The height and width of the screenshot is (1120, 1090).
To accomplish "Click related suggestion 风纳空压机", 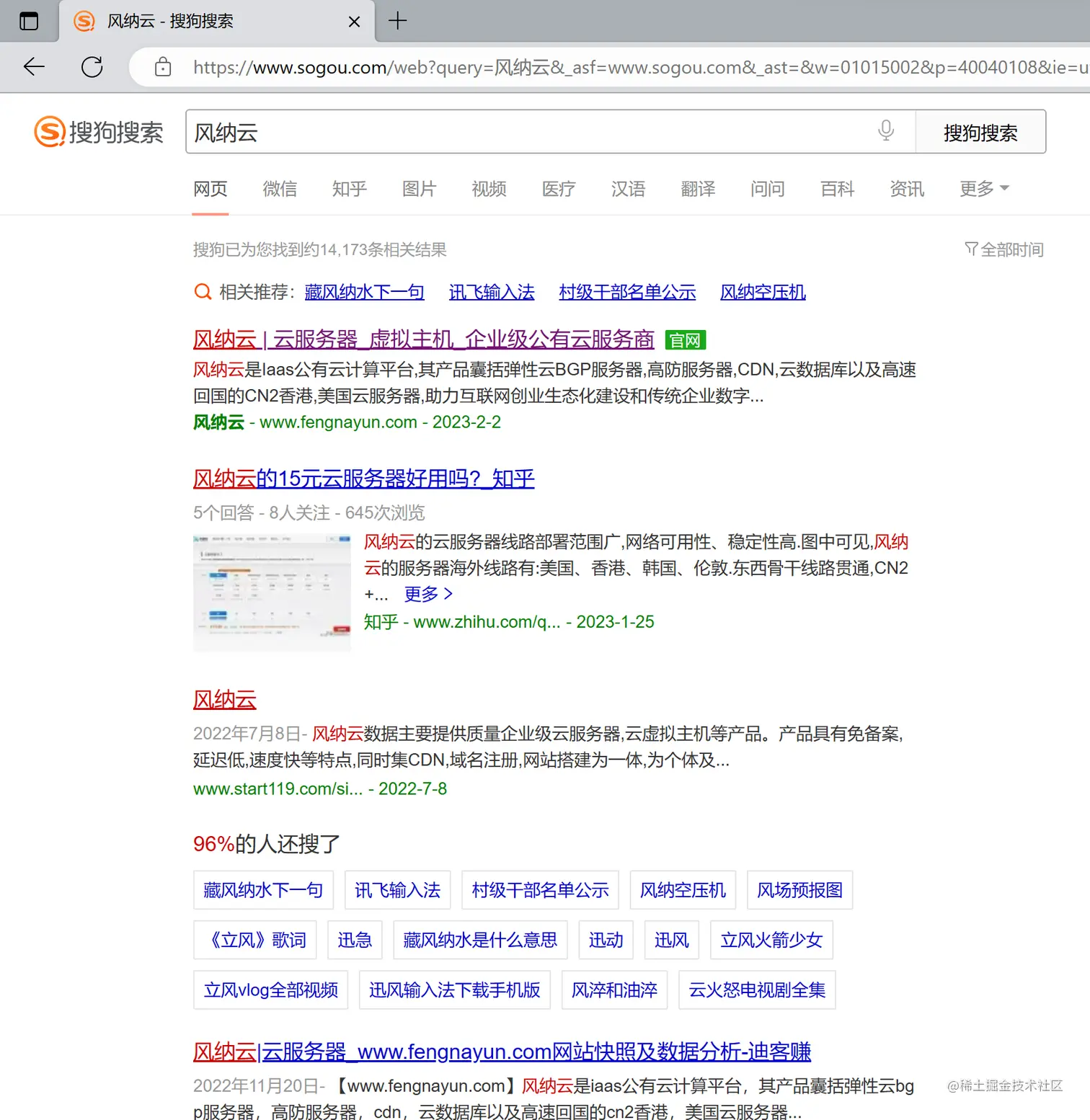I will coord(762,292).
